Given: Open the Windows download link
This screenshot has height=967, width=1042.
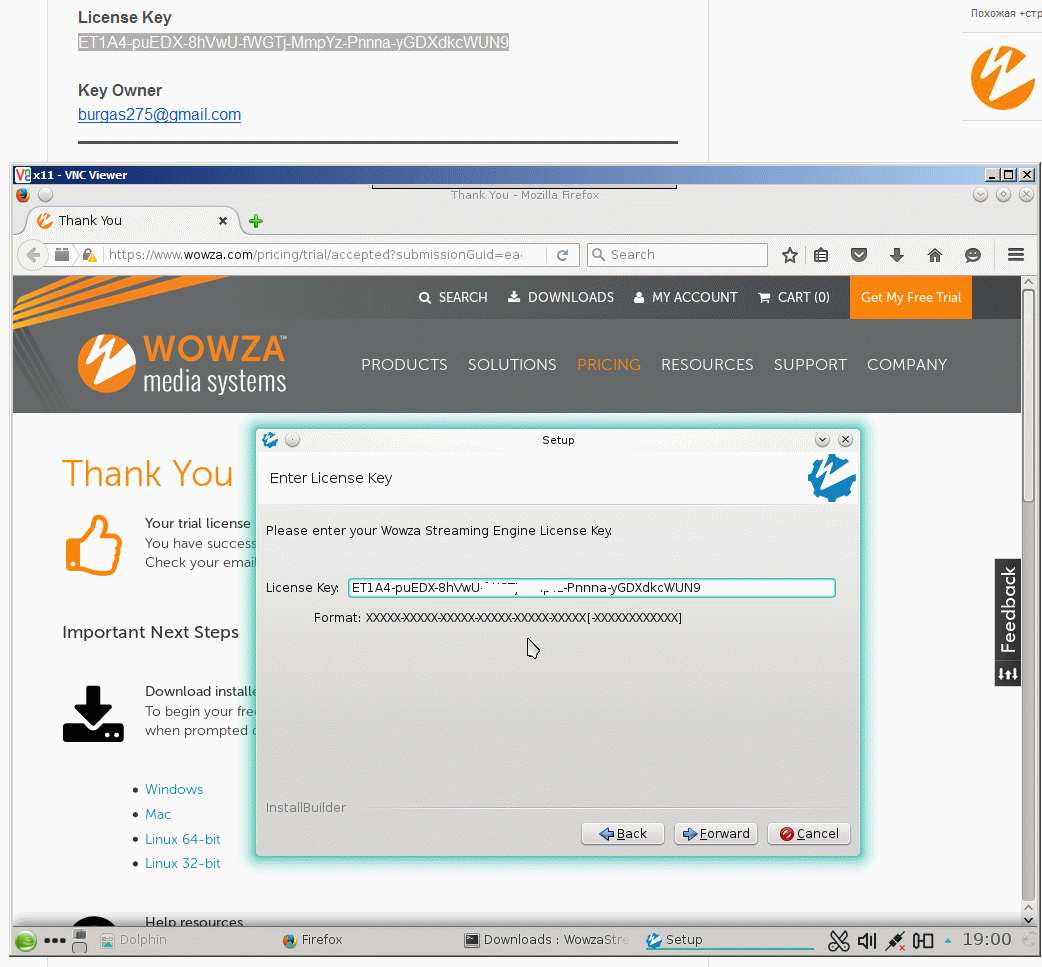Looking at the screenshot, I should [x=174, y=790].
